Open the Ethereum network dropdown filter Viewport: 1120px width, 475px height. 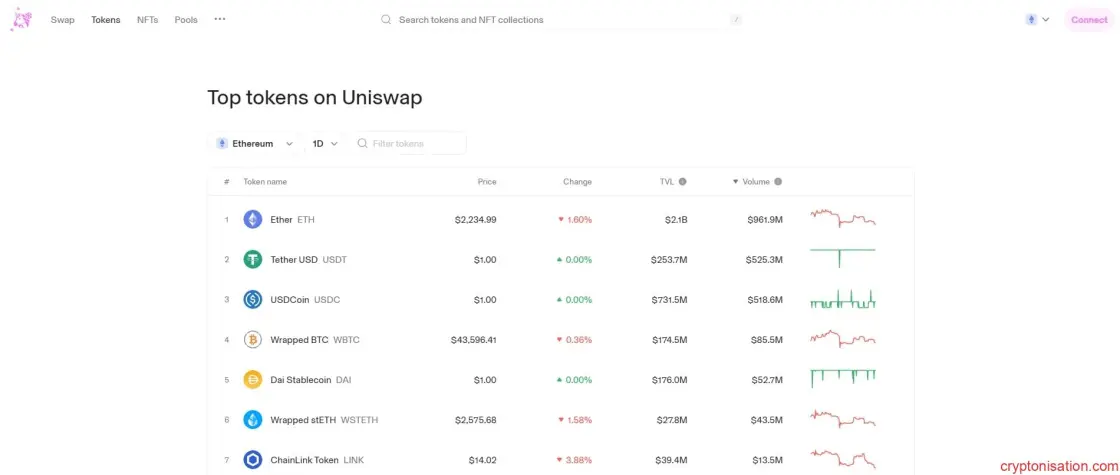[x=254, y=144]
